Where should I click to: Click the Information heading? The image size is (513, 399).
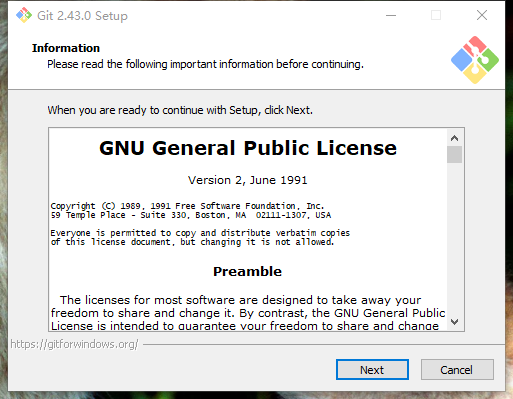(66, 48)
